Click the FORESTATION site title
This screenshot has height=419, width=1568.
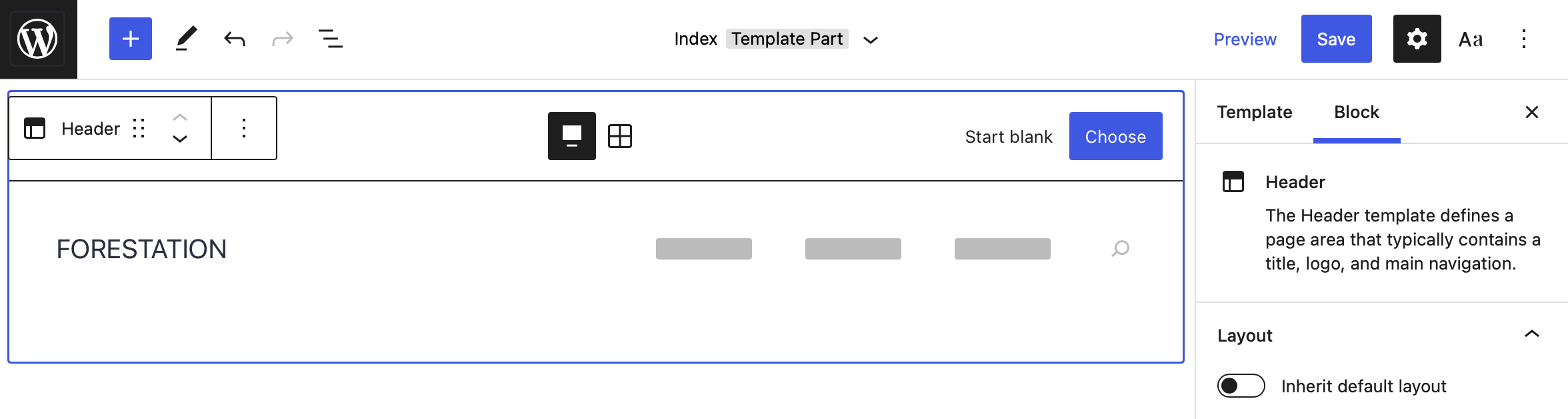pyautogui.click(x=141, y=249)
